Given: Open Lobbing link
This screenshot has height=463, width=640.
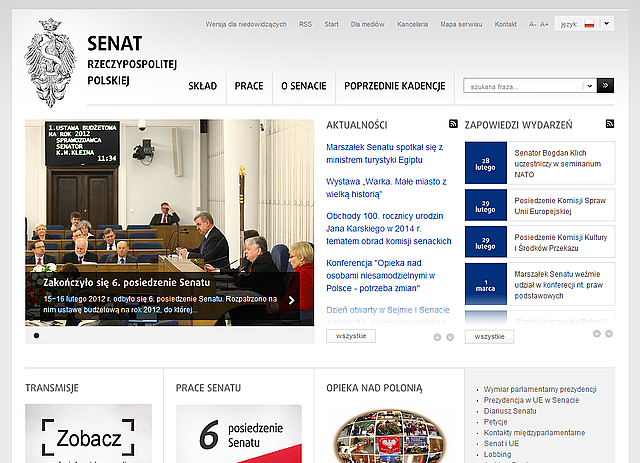Looking at the screenshot, I should click(x=497, y=454).
